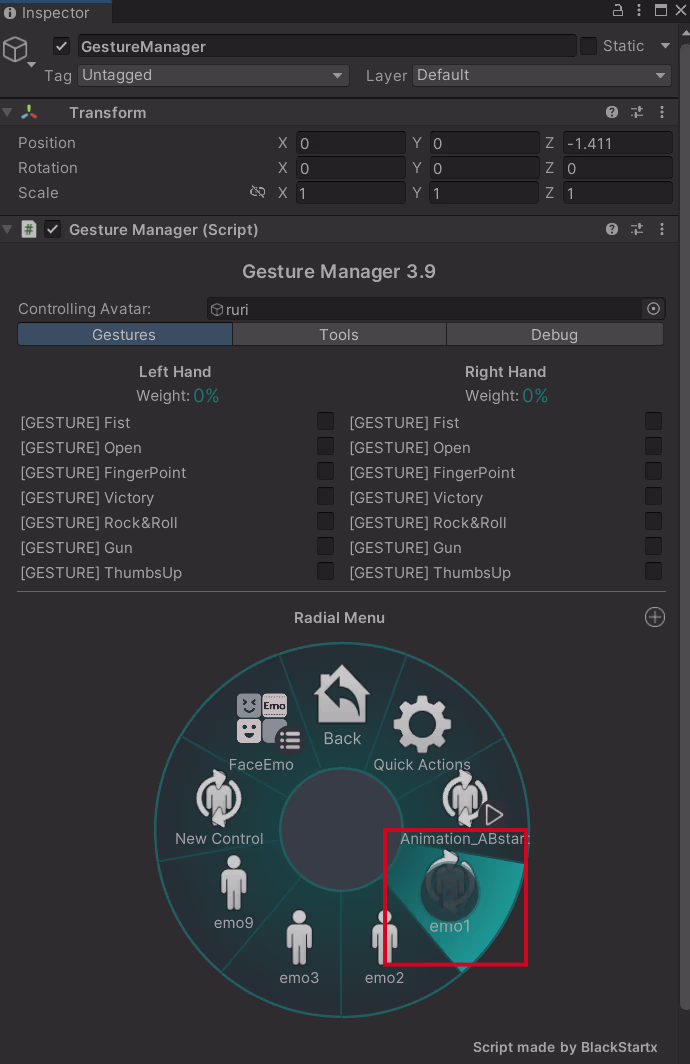Click the Position X field
This screenshot has height=1064, width=690.
click(351, 143)
